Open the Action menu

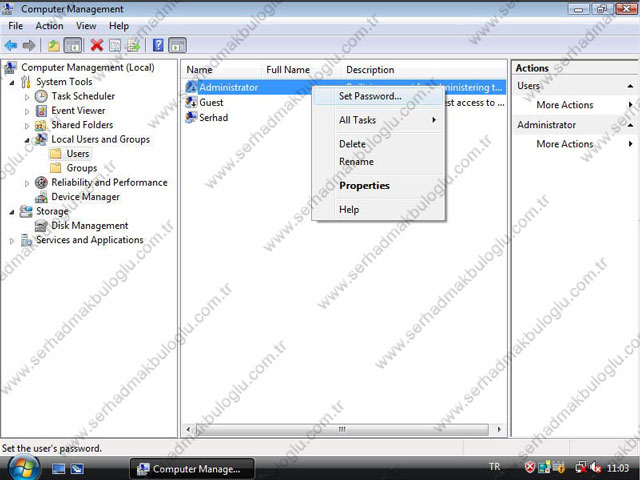[49, 26]
